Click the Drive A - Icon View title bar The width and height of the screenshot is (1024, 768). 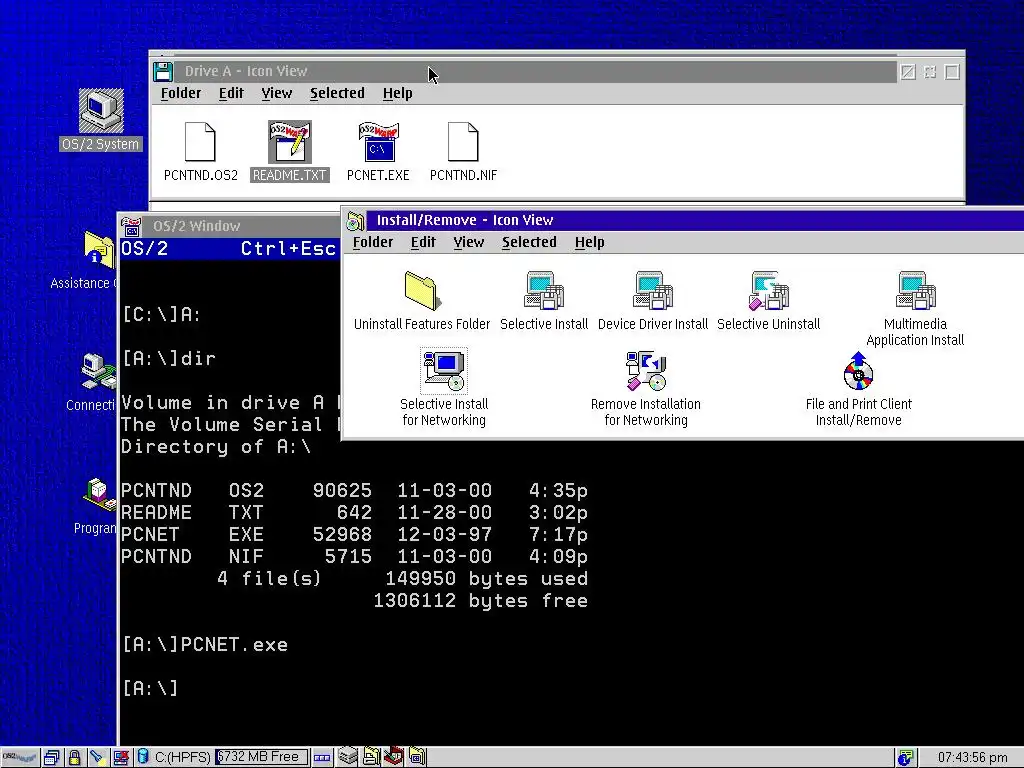(x=536, y=71)
